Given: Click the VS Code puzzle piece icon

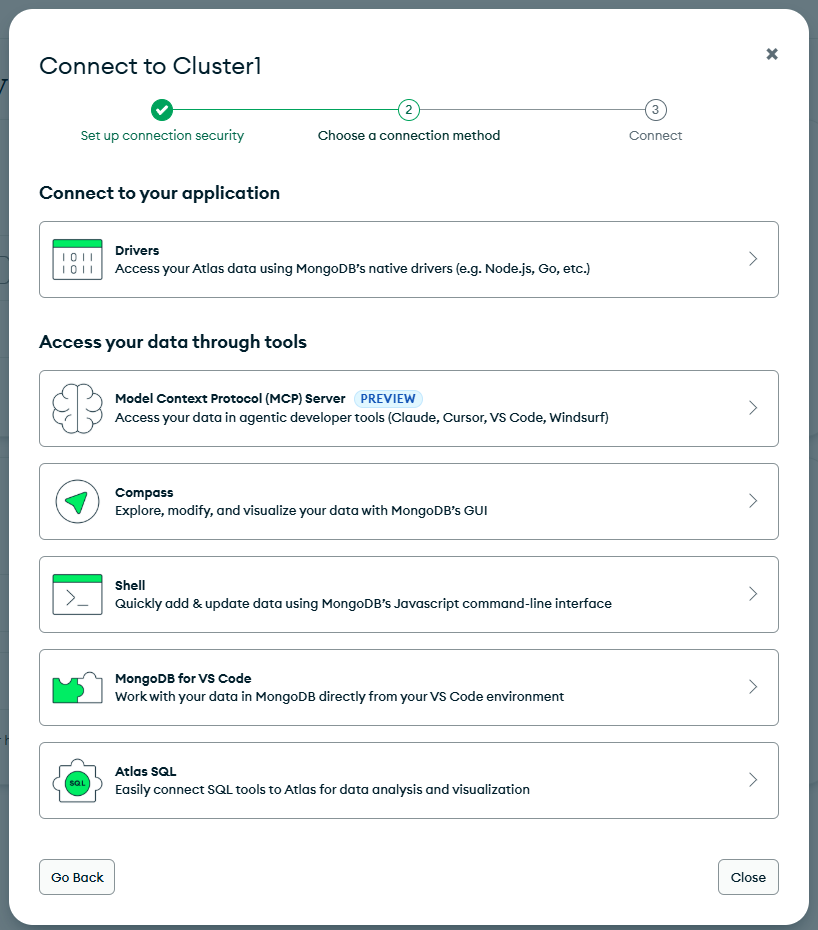Looking at the screenshot, I should coord(77,687).
